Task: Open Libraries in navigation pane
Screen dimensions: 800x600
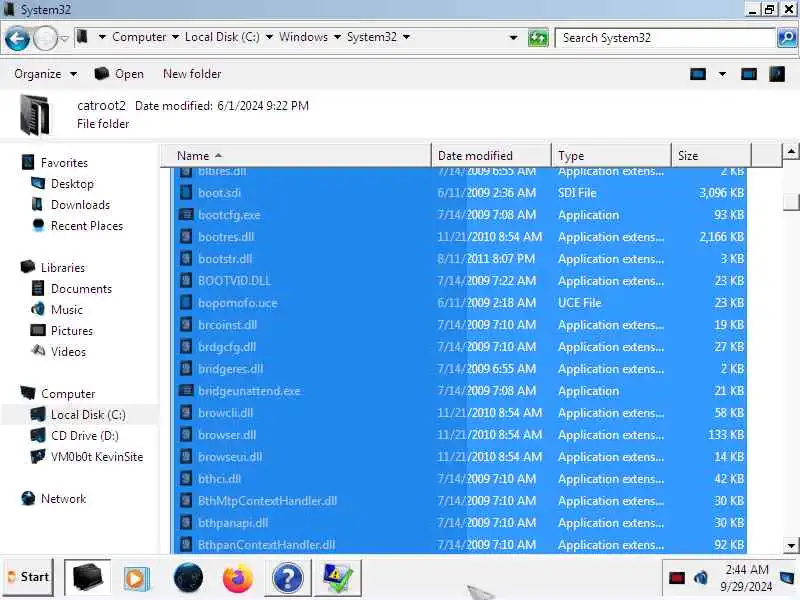Action: (63, 267)
